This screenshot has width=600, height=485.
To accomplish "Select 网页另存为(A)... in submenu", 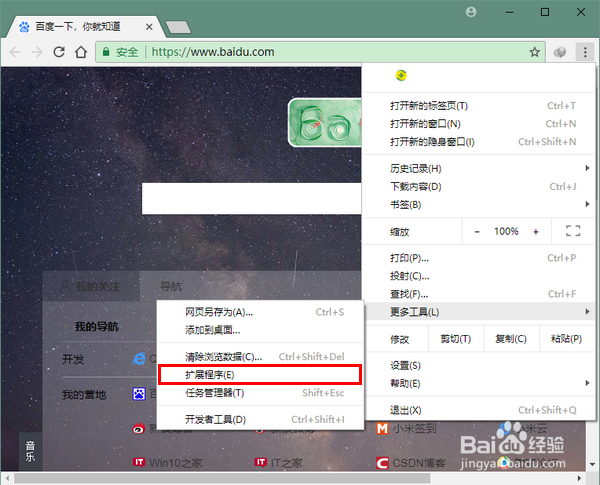I will pyautogui.click(x=260, y=312).
